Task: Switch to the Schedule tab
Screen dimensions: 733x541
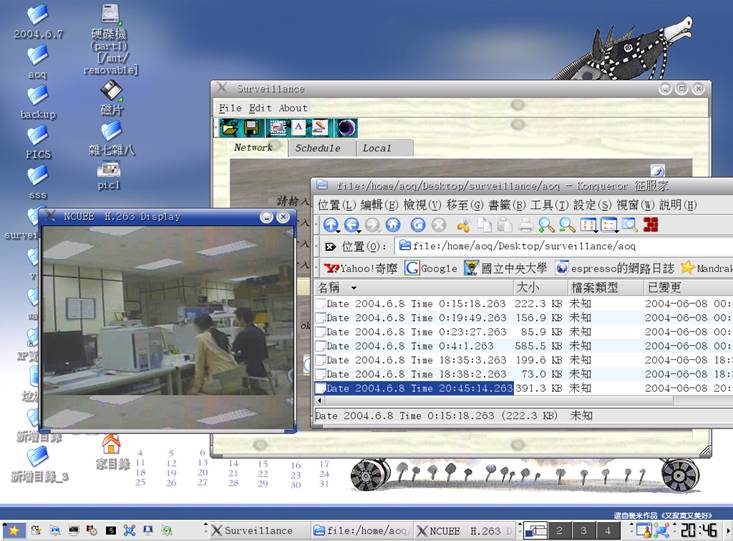Action: pyautogui.click(x=317, y=148)
